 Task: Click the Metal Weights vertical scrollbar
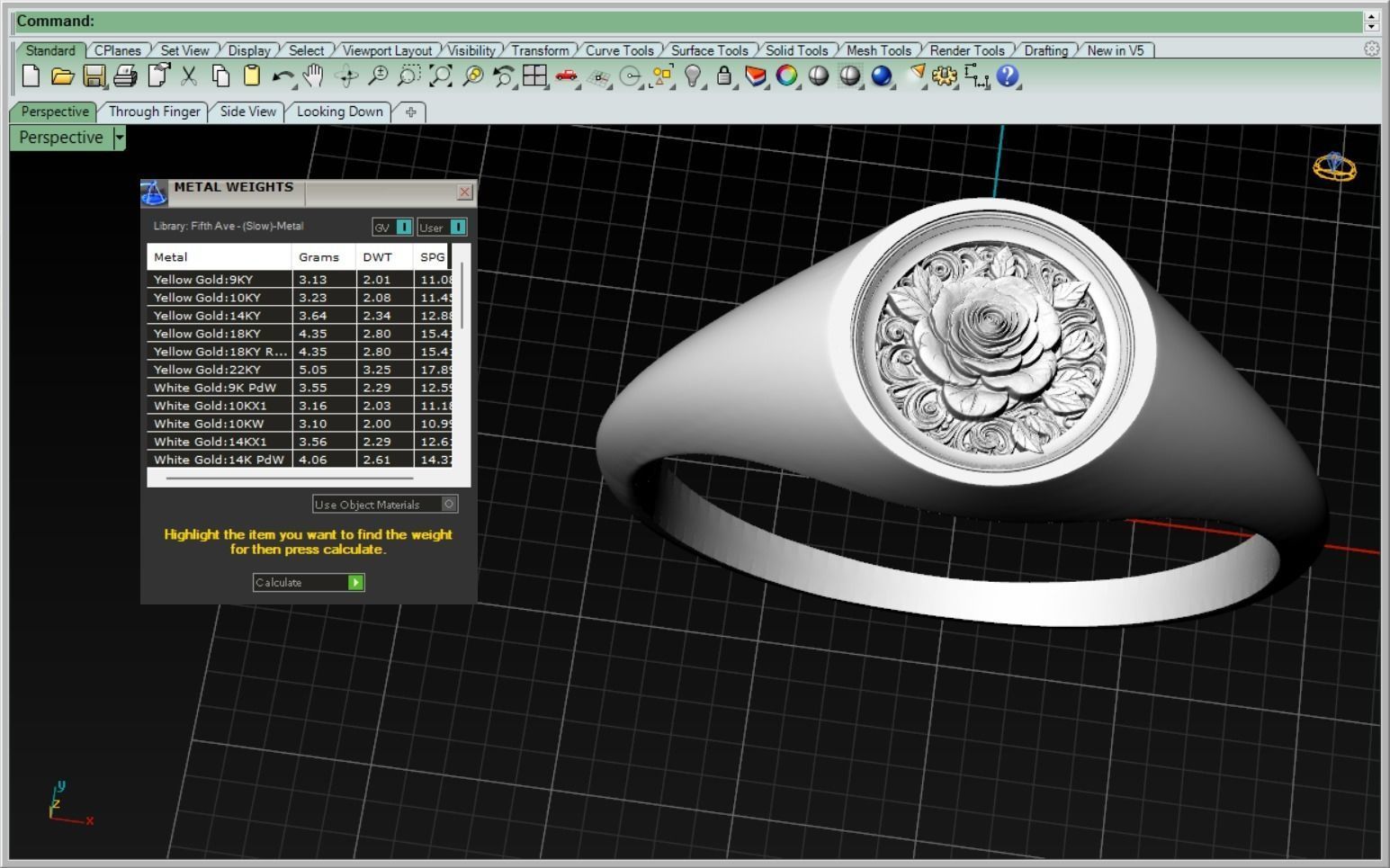[462, 295]
